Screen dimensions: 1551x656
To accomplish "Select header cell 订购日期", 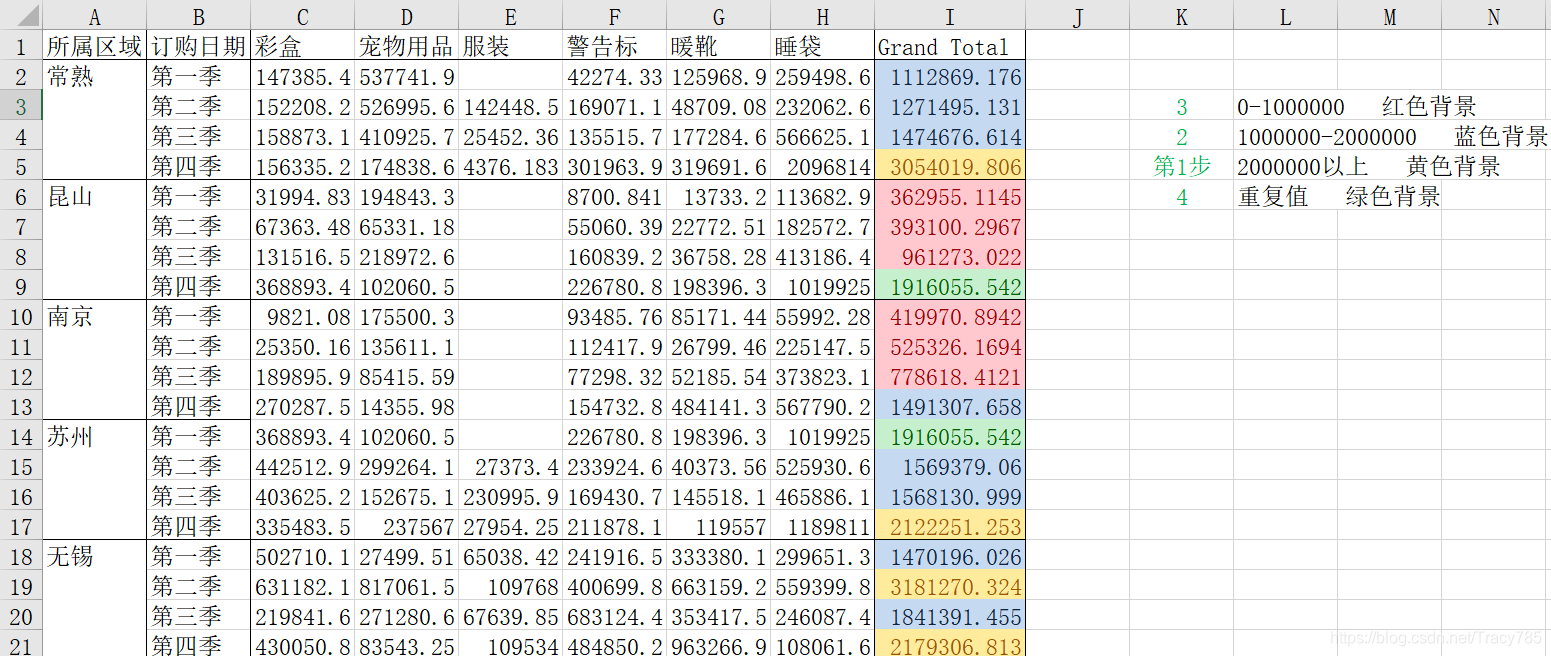I will coord(199,47).
